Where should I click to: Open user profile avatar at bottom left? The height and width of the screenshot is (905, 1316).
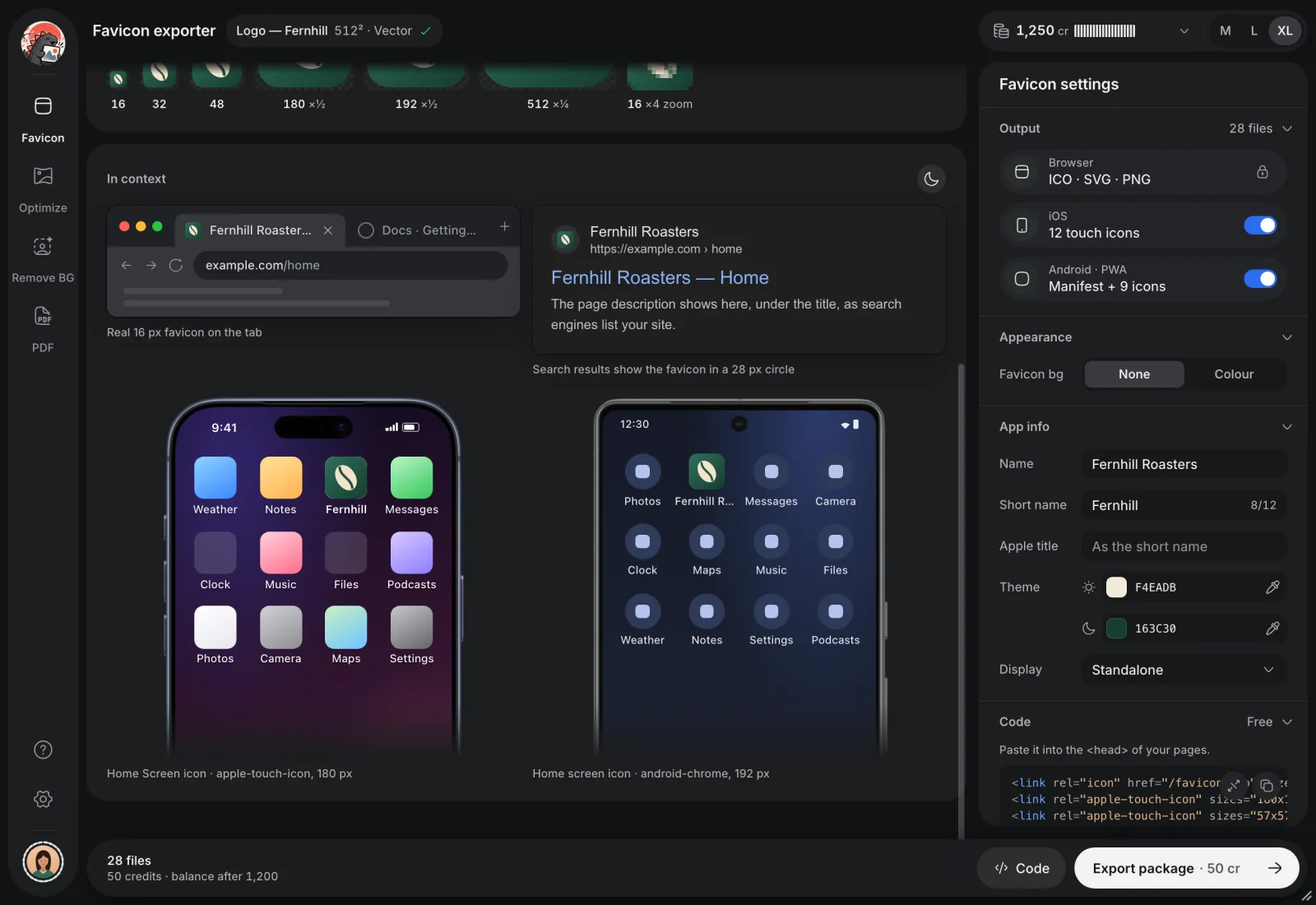pos(43,861)
